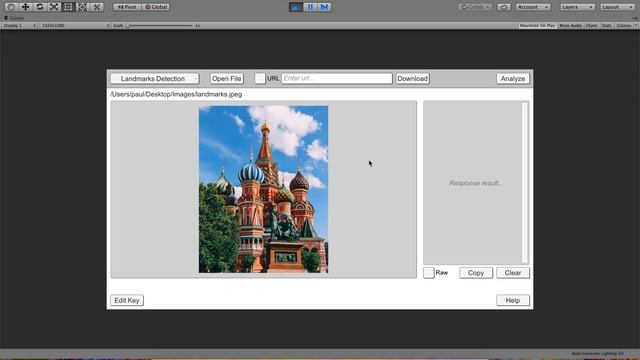Image resolution: width=640 pixels, height=360 pixels.
Task: Select the Rect transform tool
Action: (68, 7)
